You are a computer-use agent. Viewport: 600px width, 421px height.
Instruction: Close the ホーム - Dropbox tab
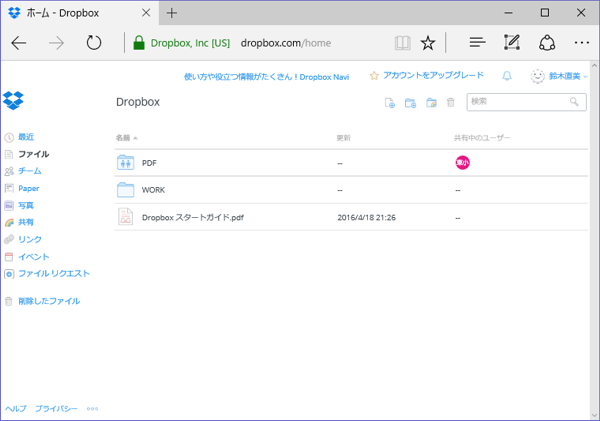coord(146,13)
